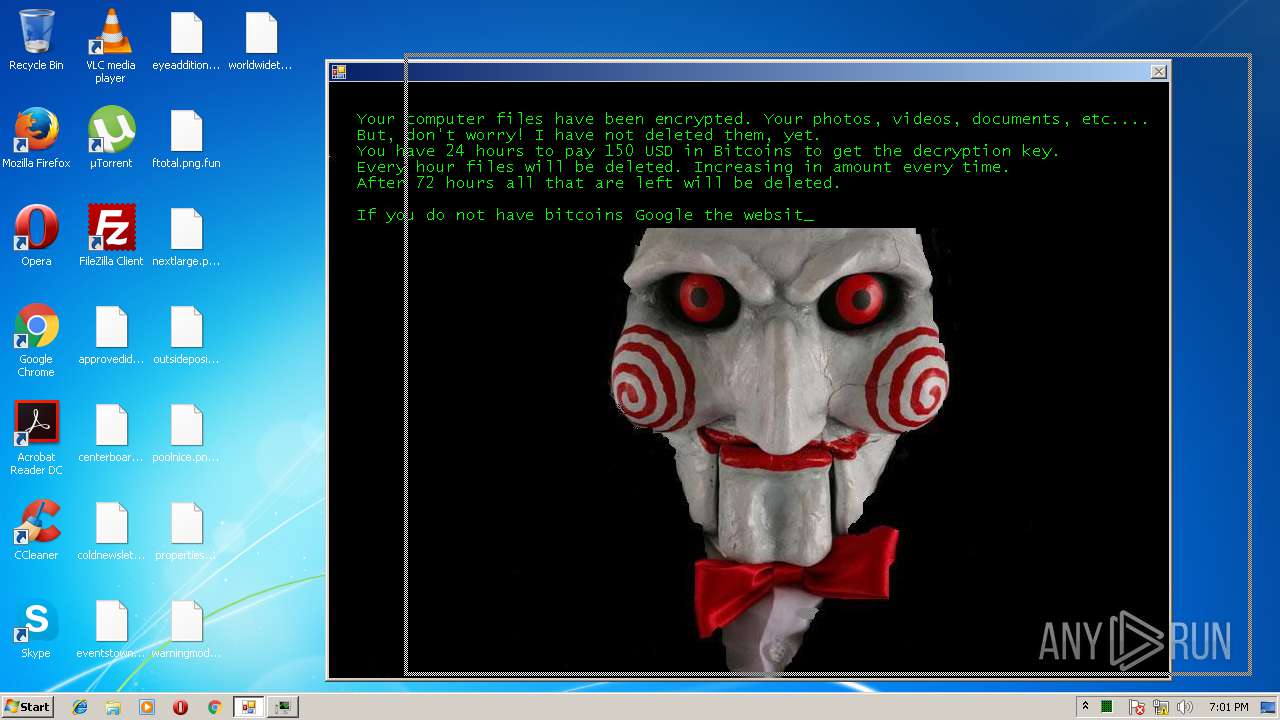Launch Opera from the taskbar
Image resolution: width=1280 pixels, height=720 pixels.
(x=180, y=707)
